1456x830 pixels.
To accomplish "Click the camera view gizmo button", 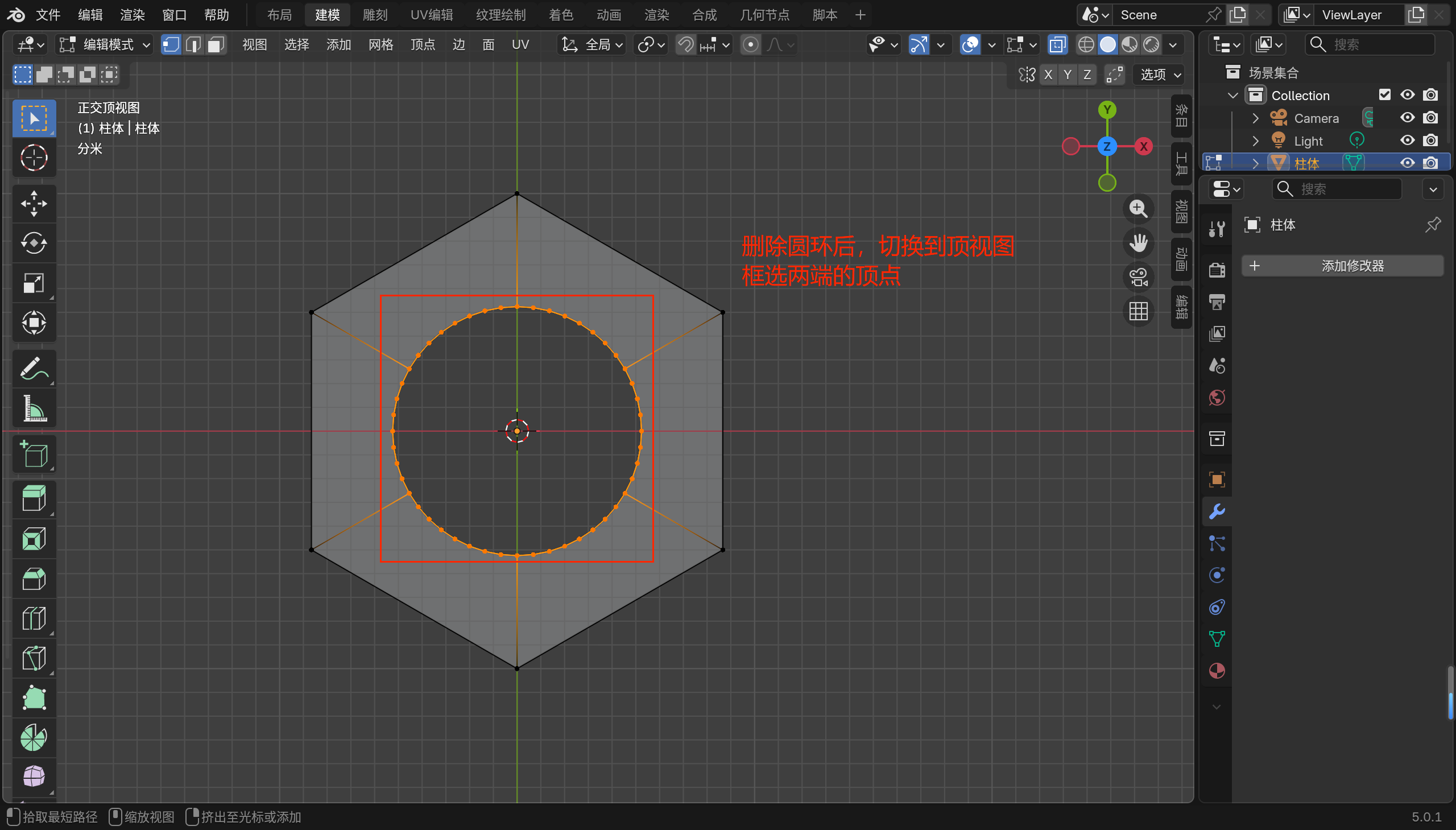I will [x=1138, y=278].
